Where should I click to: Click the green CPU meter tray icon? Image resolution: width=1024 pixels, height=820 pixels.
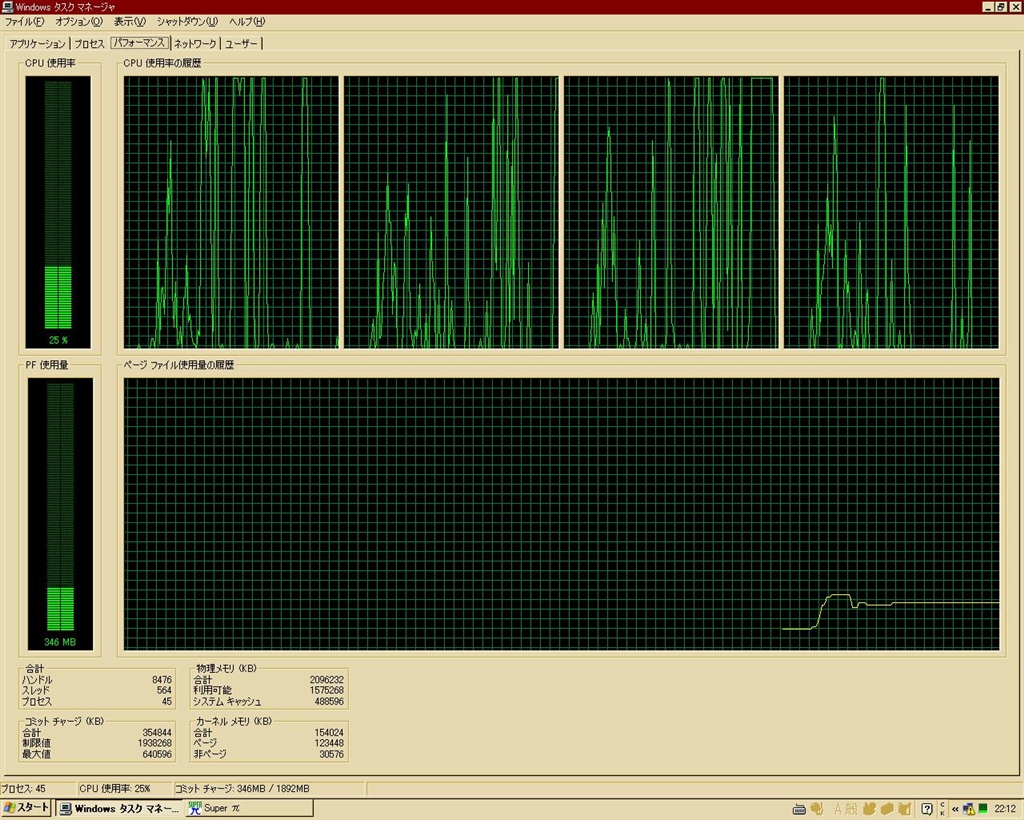click(982, 810)
